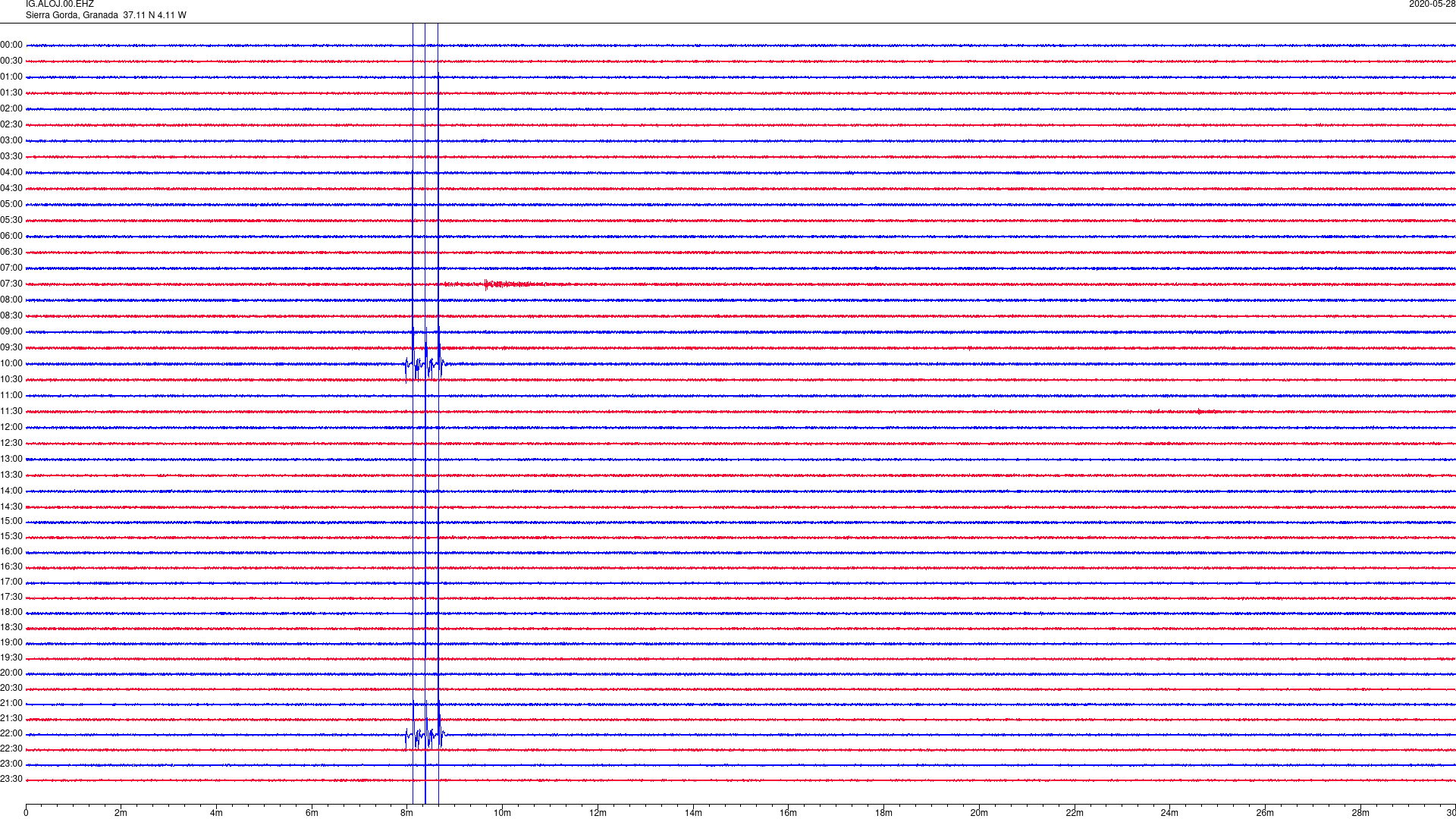Select the 09:00 trace label
The height and width of the screenshot is (819, 1456).
click(11, 332)
